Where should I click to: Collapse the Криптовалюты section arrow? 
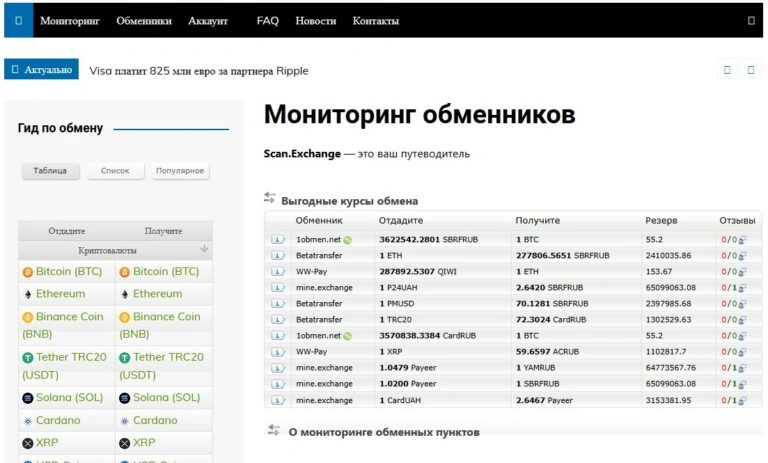204,250
